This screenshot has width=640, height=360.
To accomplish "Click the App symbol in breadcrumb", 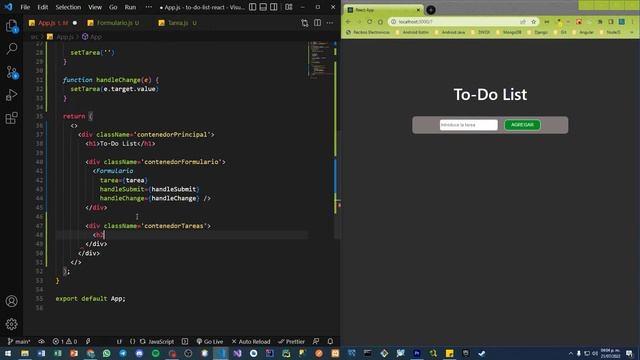I will (x=92, y=37).
